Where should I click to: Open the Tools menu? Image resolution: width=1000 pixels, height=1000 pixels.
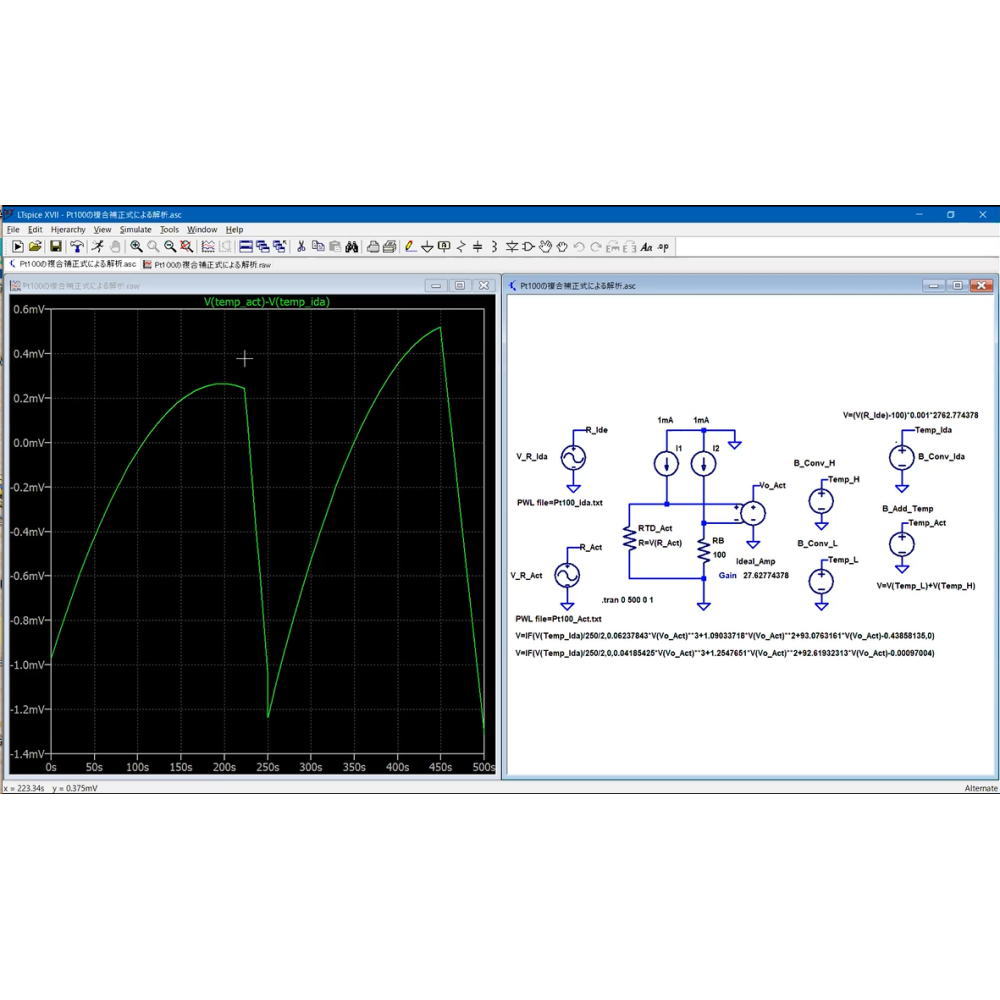click(x=169, y=230)
